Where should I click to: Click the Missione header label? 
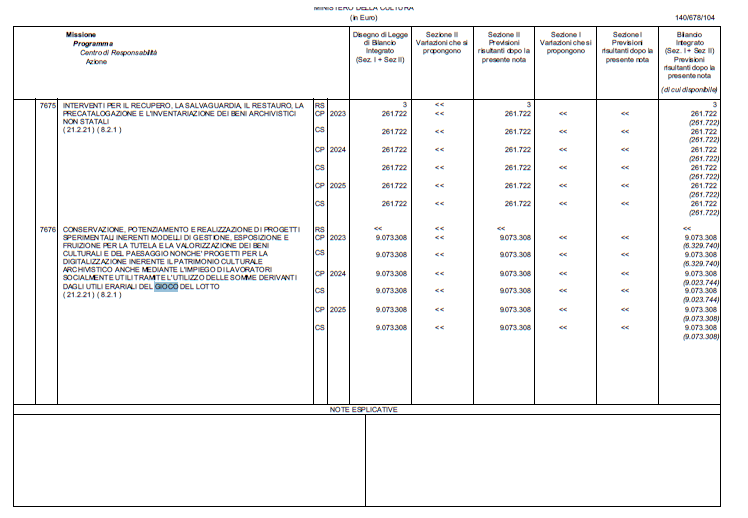pyautogui.click(x=81, y=35)
